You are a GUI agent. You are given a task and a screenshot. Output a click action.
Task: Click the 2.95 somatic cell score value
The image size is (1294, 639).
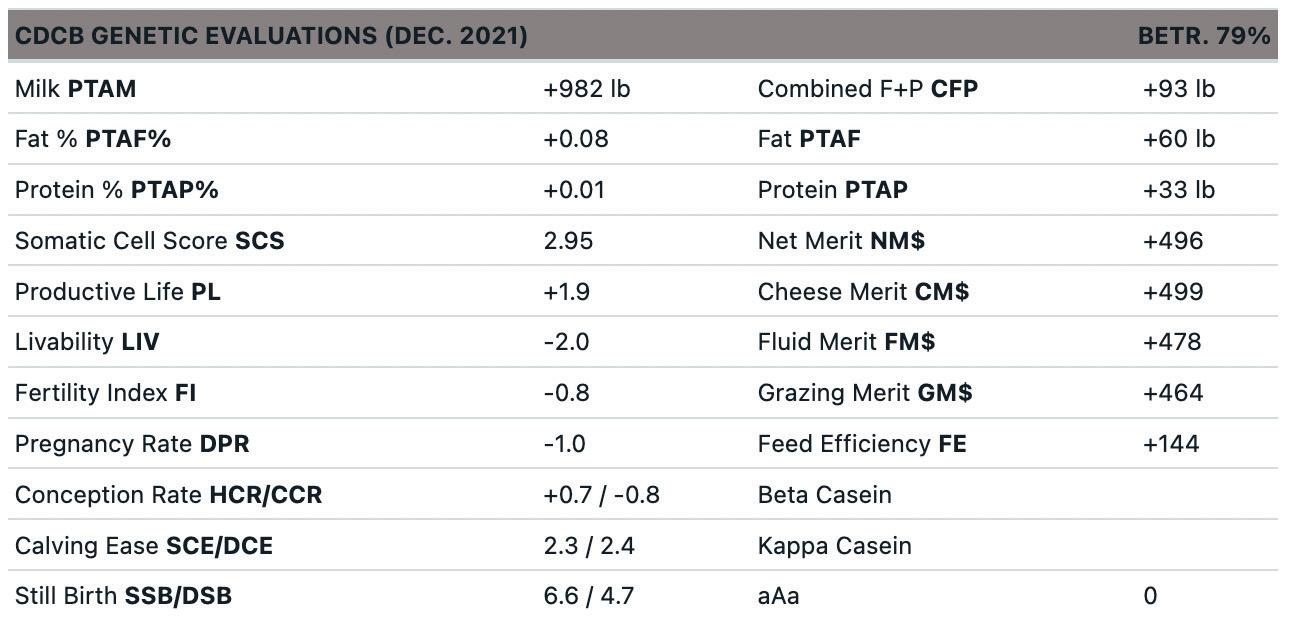point(568,241)
